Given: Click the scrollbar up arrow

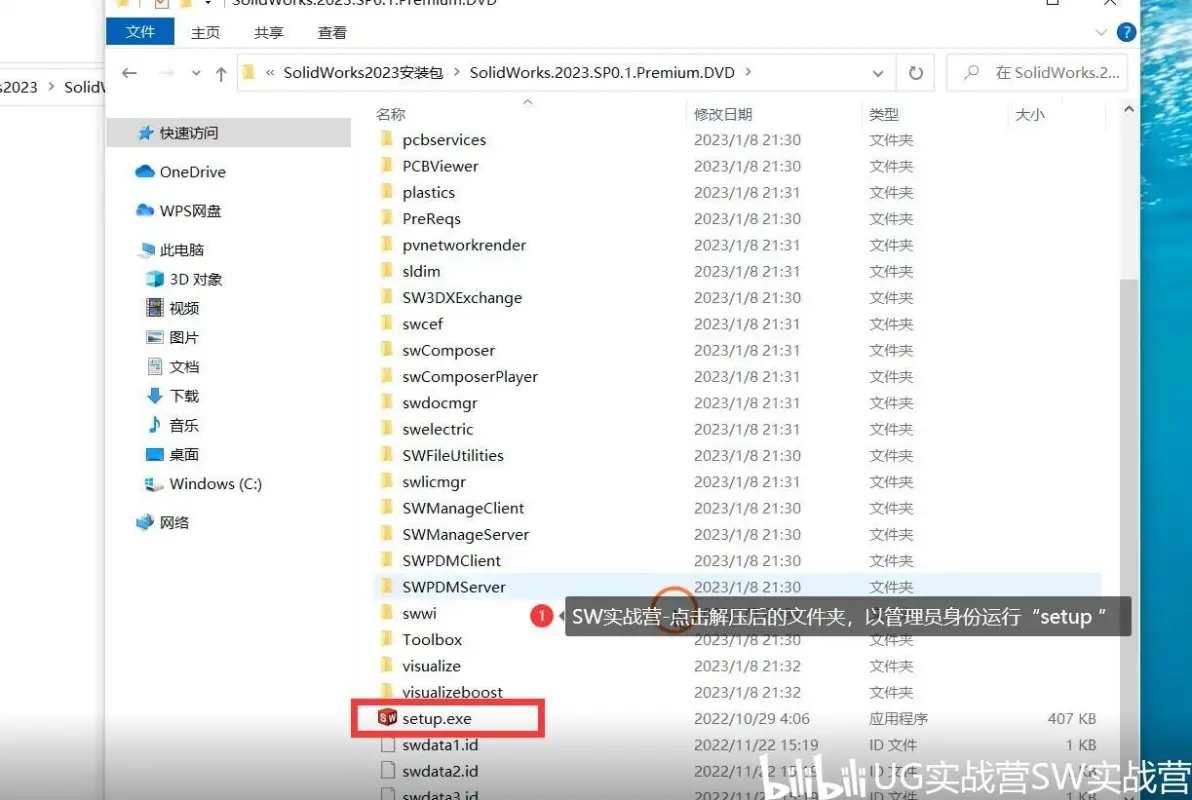Looking at the screenshot, I should [x=1129, y=110].
